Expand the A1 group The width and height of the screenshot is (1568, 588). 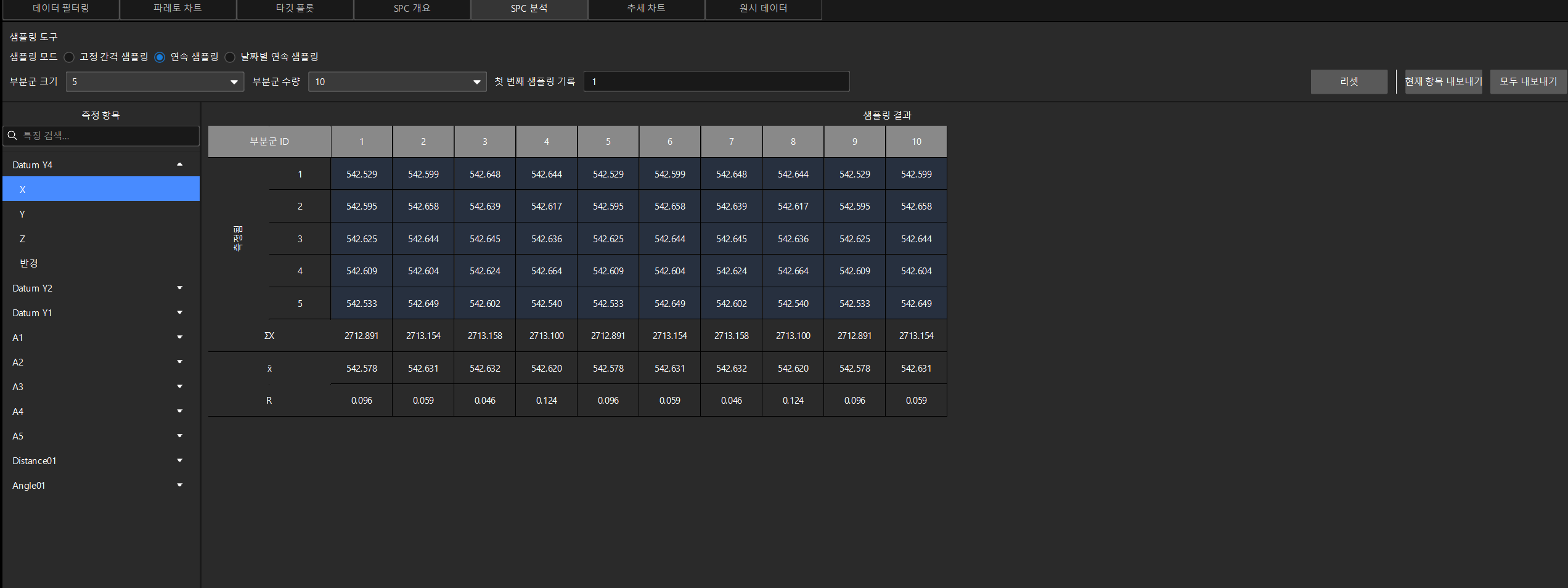(179, 337)
